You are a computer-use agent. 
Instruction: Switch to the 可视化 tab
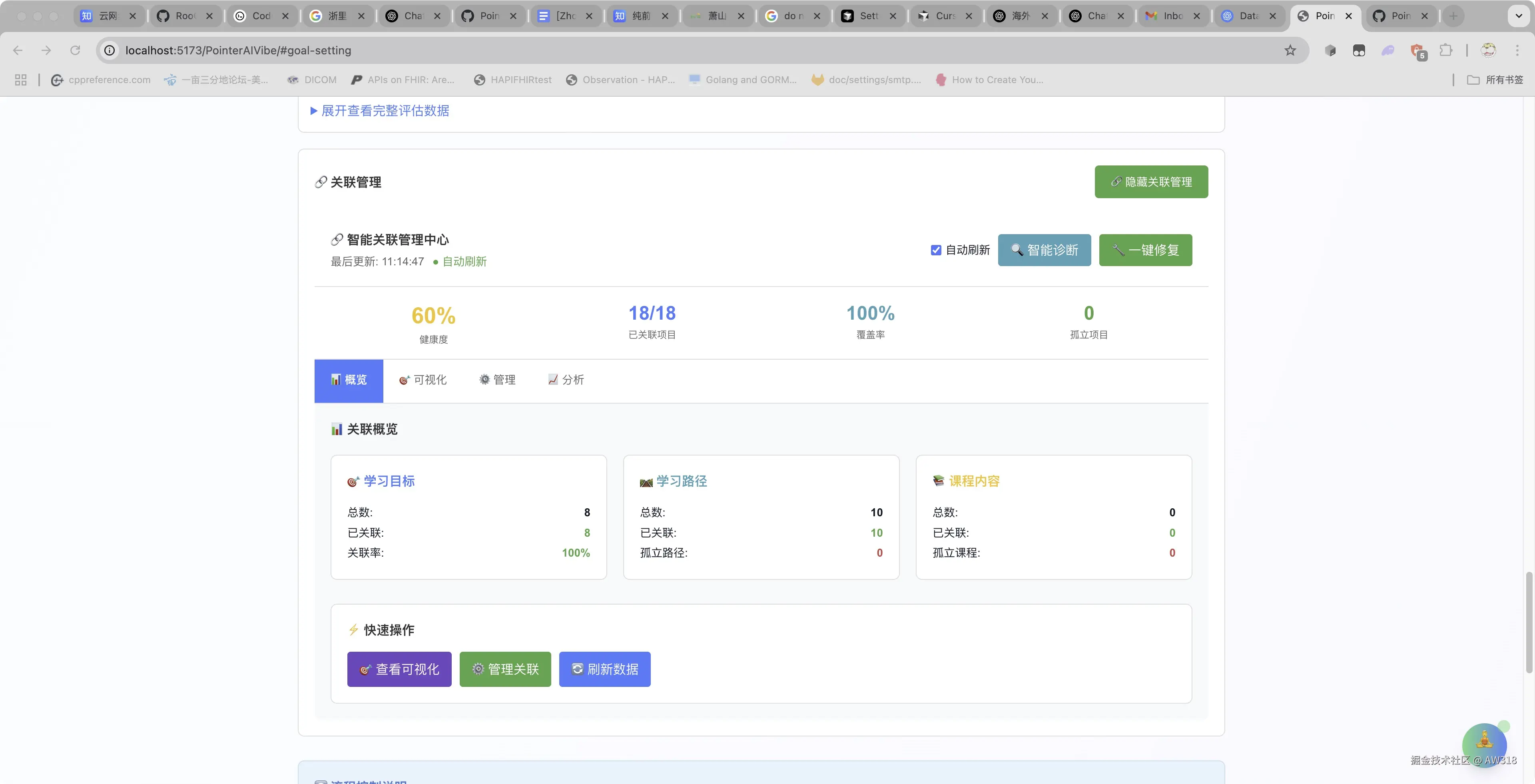tap(423, 380)
